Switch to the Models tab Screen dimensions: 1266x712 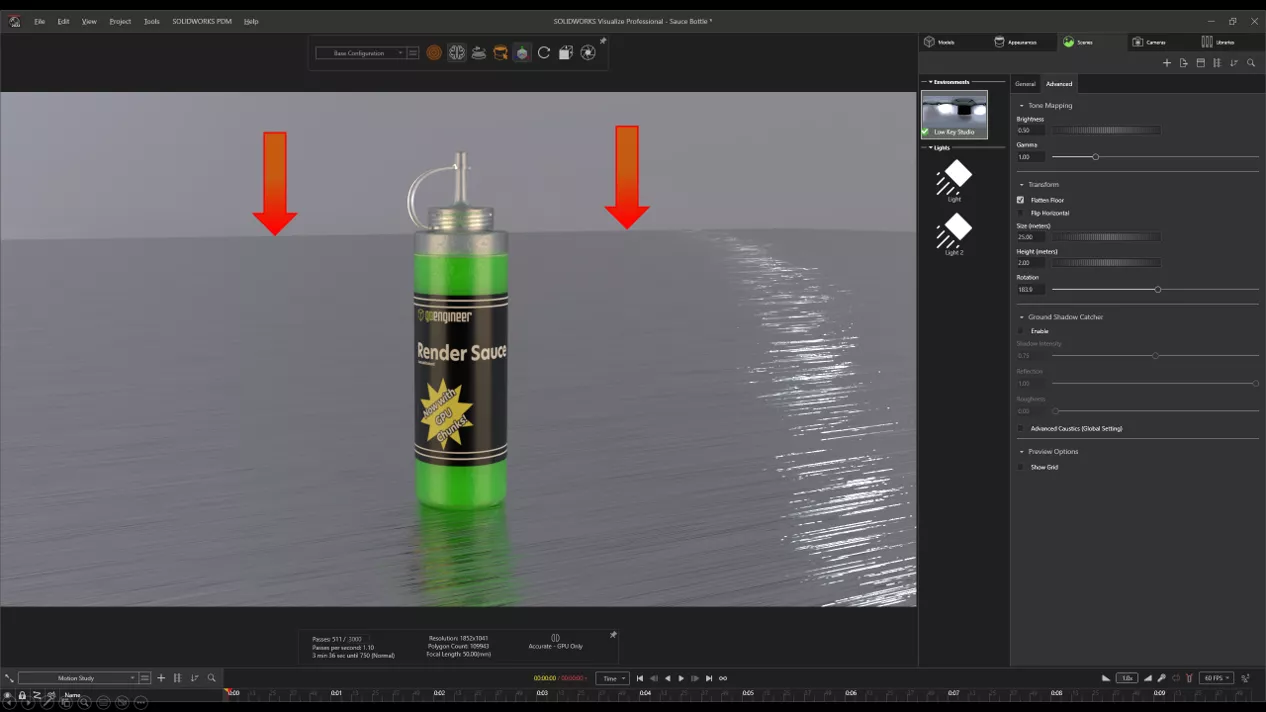940,42
